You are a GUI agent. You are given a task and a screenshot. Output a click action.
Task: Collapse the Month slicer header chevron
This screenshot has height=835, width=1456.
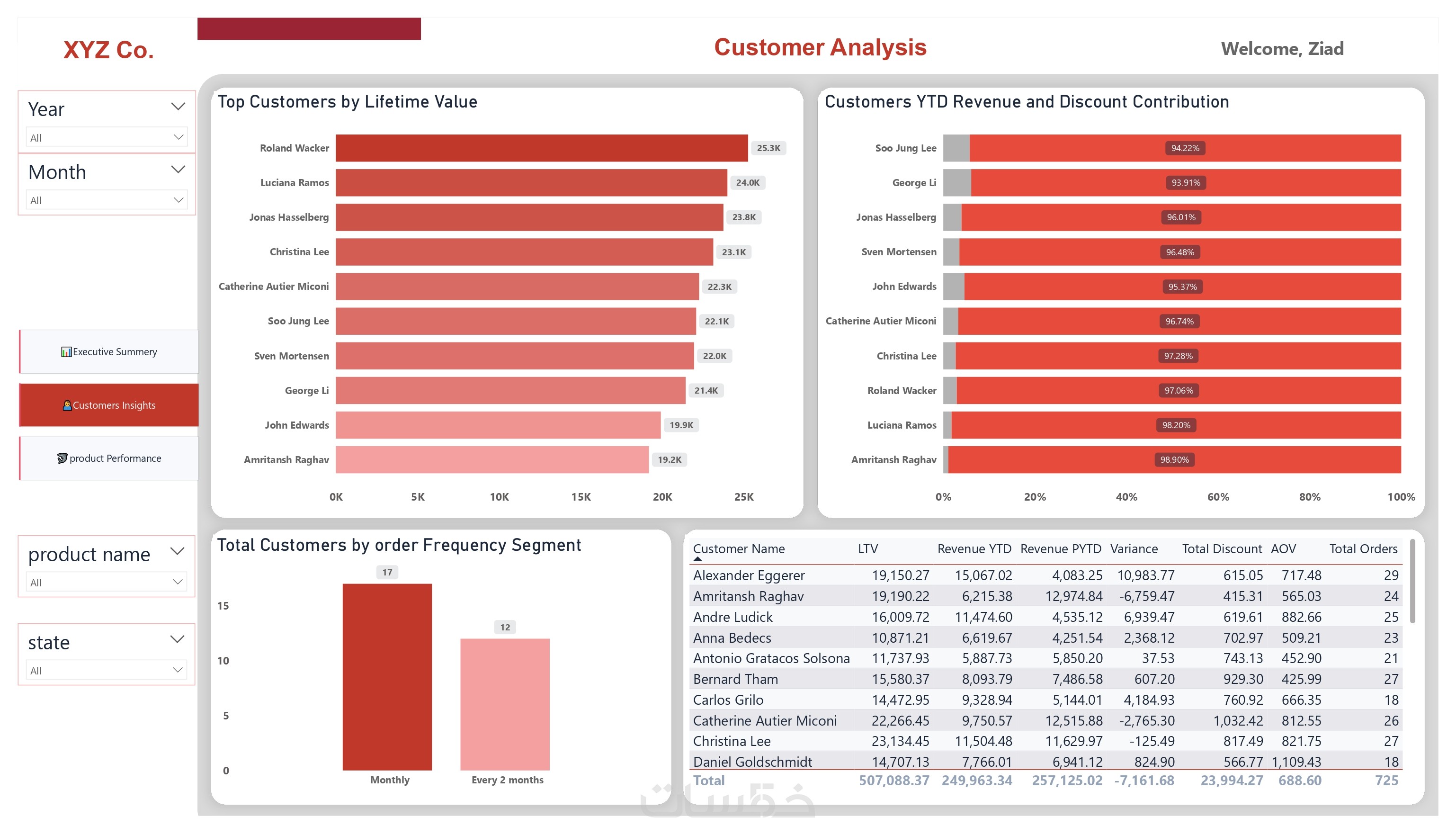(179, 170)
